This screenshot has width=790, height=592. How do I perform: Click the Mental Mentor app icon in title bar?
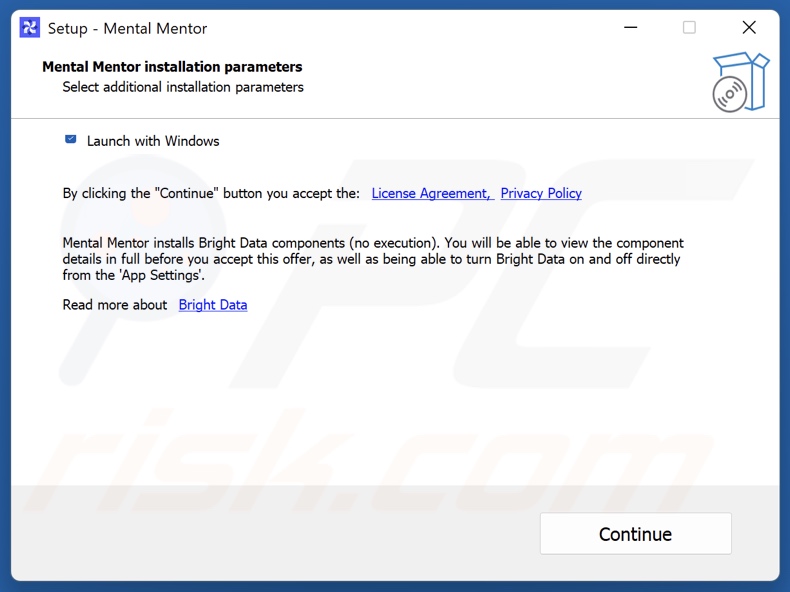[x=30, y=28]
